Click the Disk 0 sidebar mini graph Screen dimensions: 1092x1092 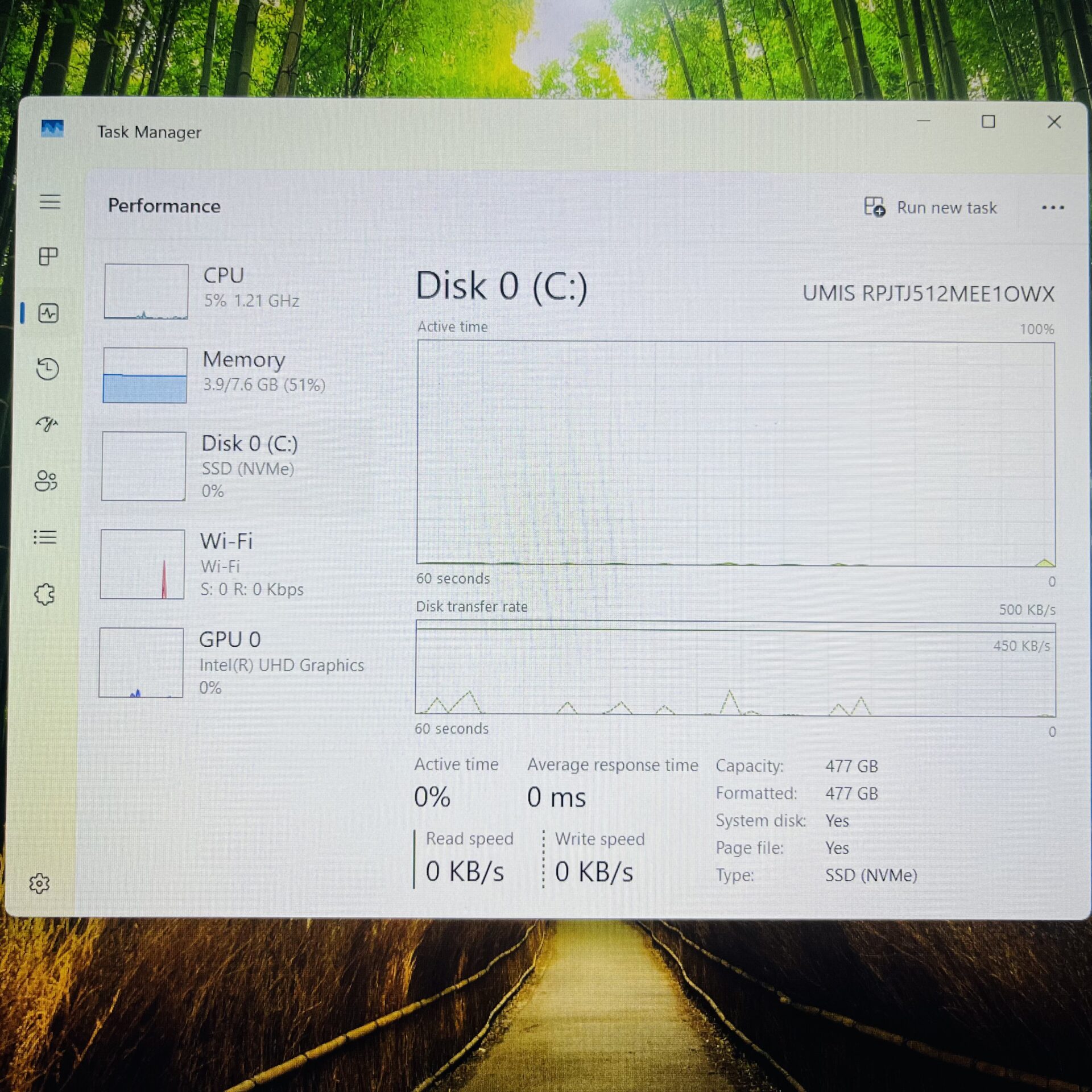coord(144,466)
